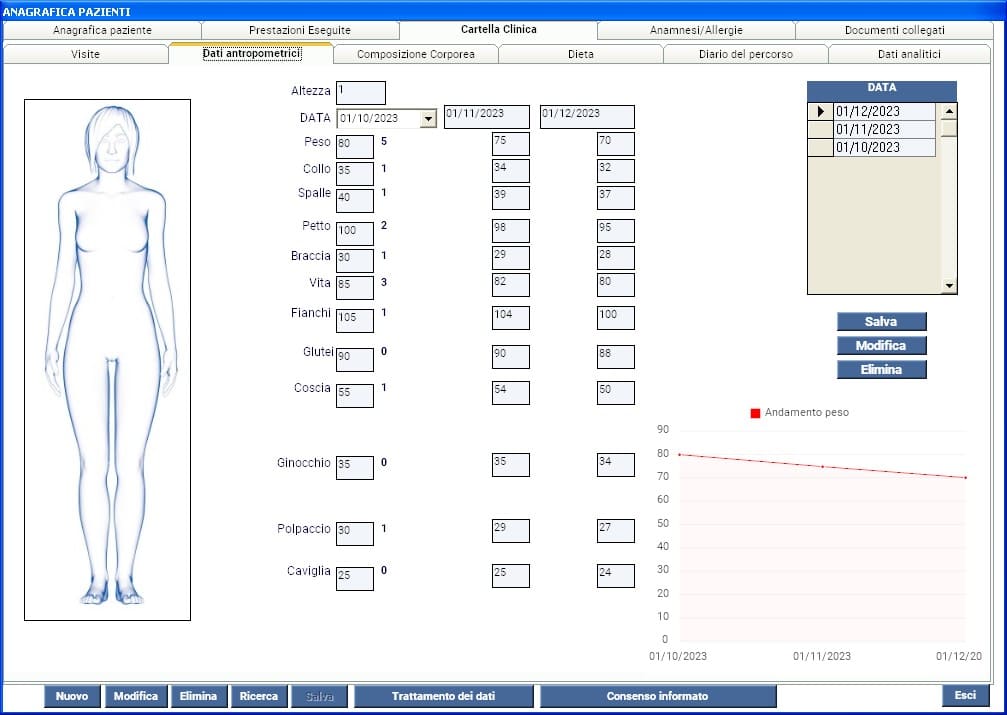Click the Ginocchio field showing 34
Screen dimensions: 1007x715
[x=616, y=464]
